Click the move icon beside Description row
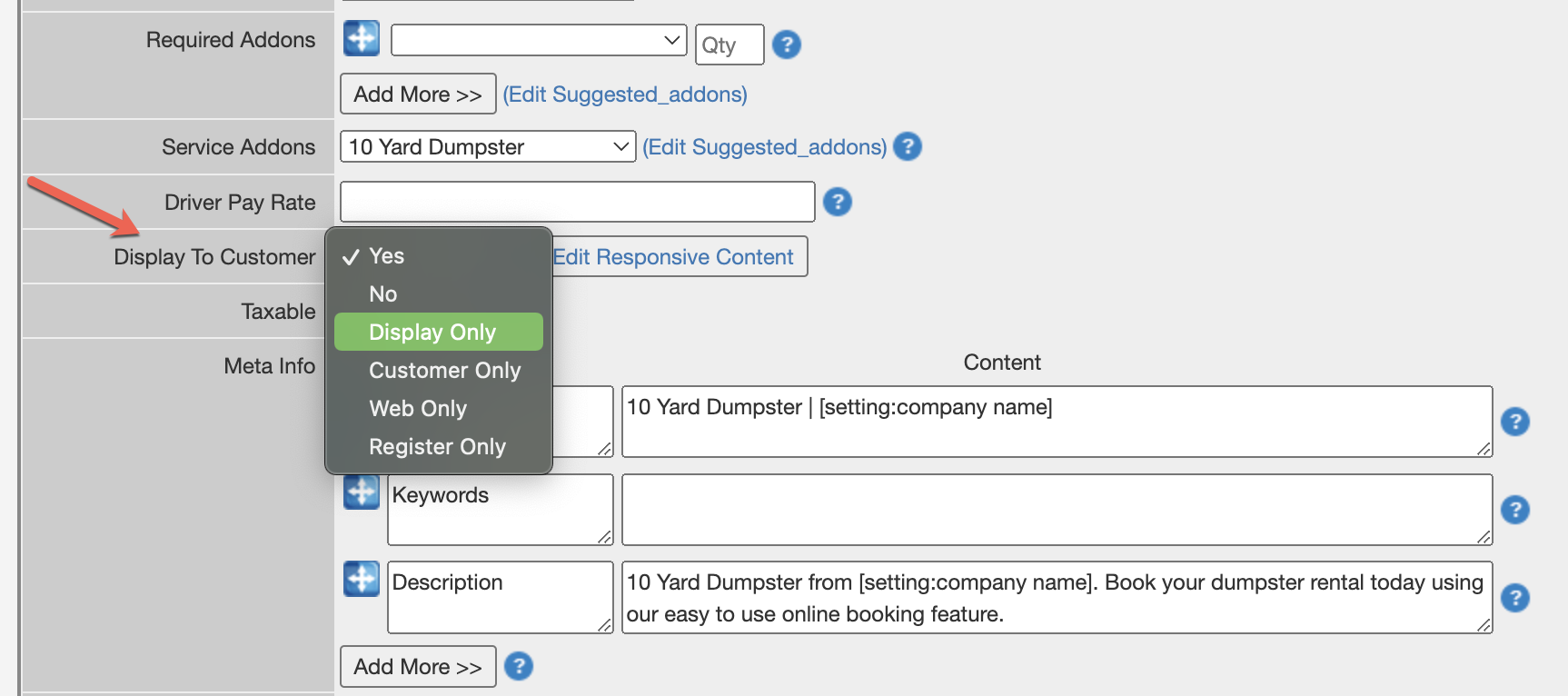This screenshot has height=696, width=1568. pyautogui.click(x=361, y=579)
